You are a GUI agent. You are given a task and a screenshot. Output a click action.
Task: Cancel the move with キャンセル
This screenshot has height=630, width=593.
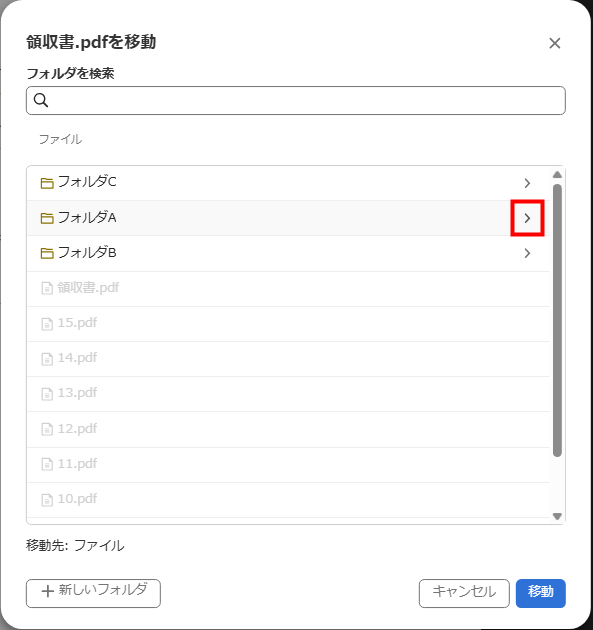(x=464, y=593)
